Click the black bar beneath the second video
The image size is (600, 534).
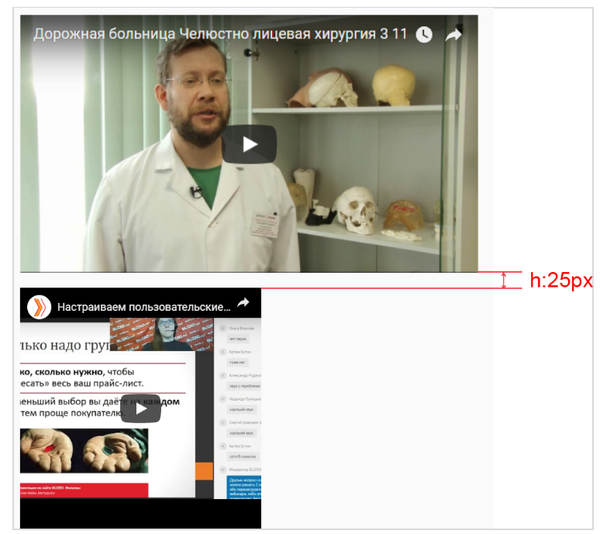click(x=140, y=513)
